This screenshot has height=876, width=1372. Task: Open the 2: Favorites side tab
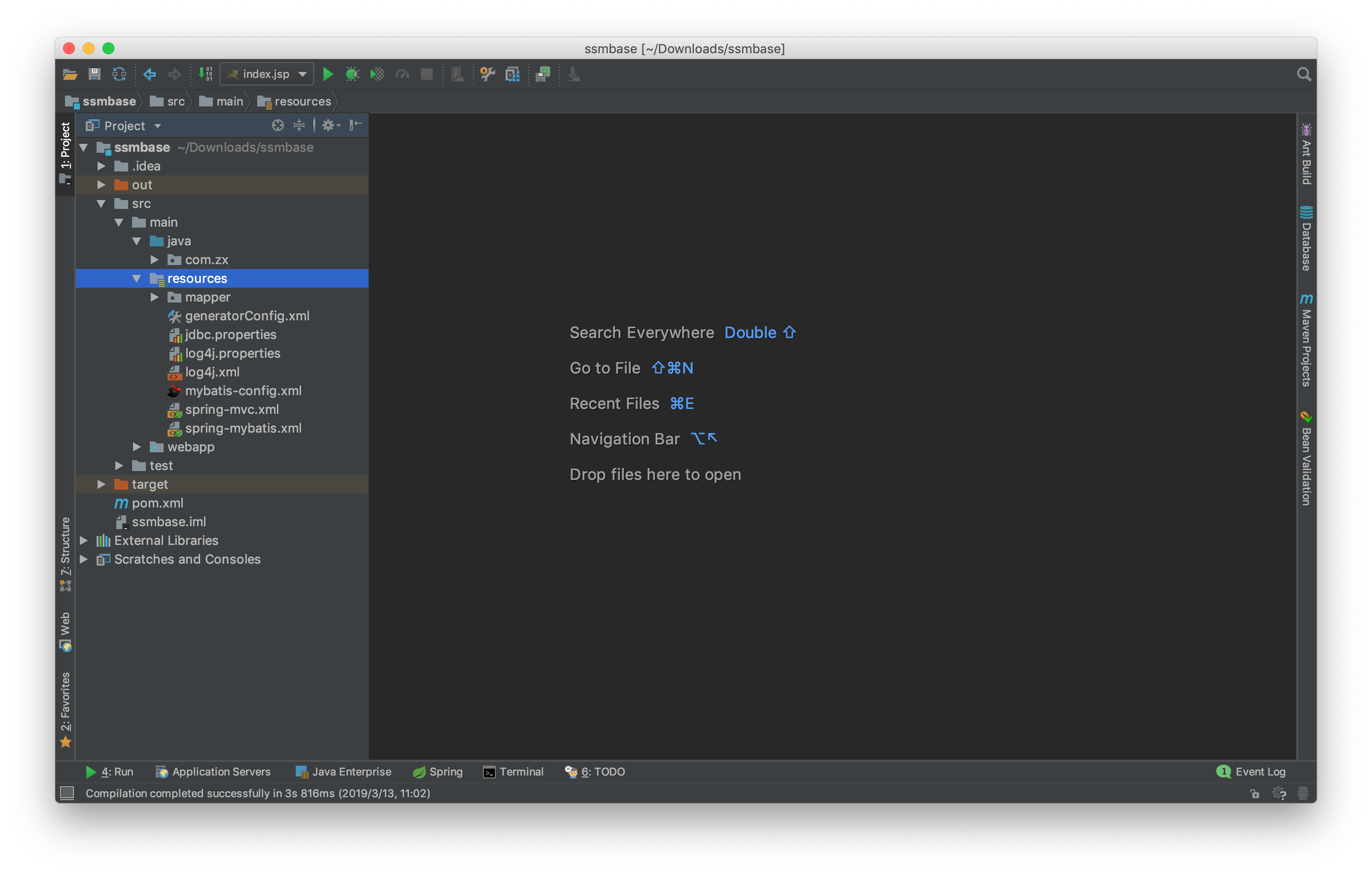click(66, 709)
